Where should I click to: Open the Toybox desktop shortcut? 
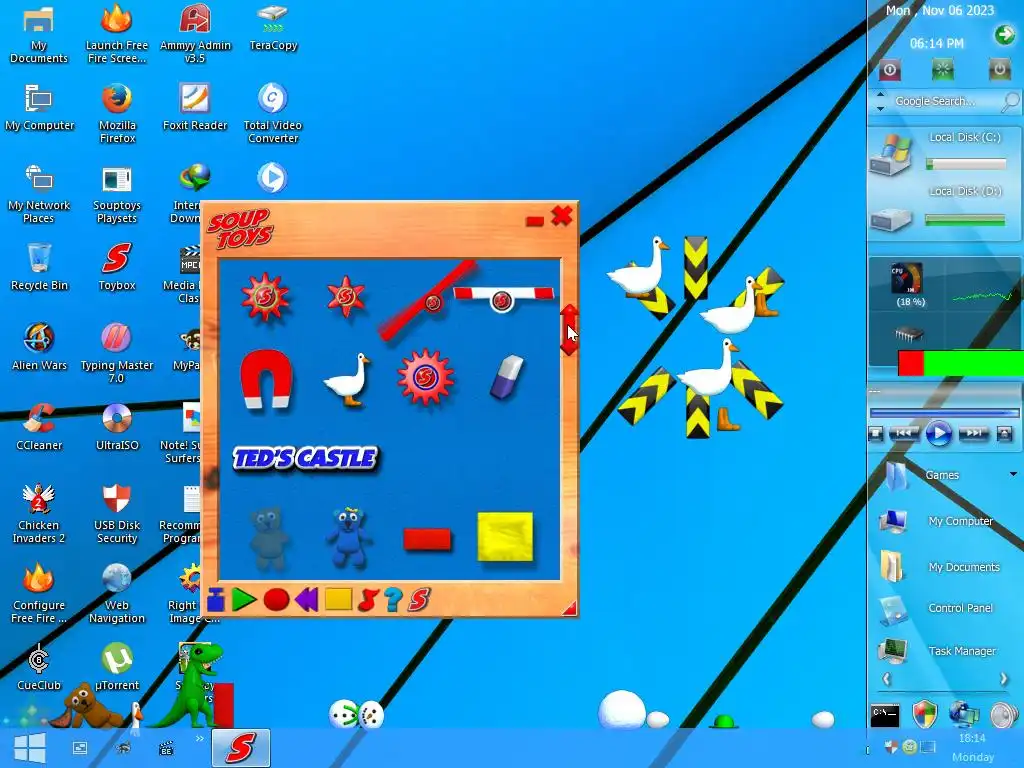tap(117, 266)
